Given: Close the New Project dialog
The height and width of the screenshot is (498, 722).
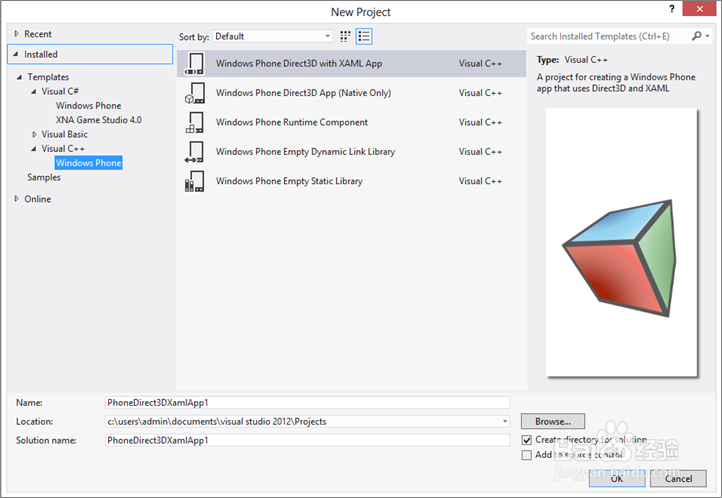Looking at the screenshot, I should click(x=699, y=9).
